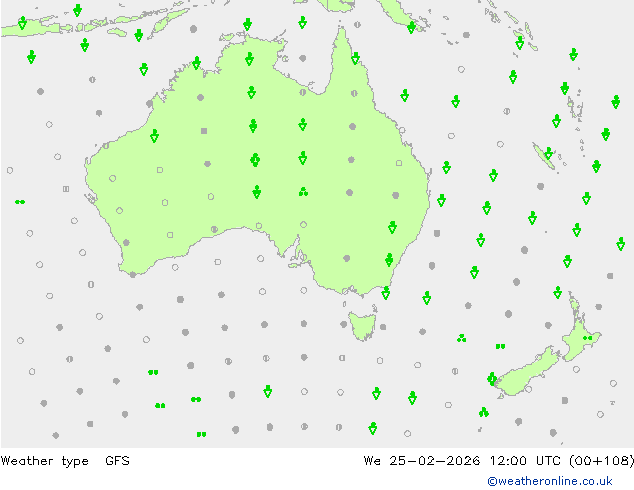Click three-dot shower symbol in central Australia
This screenshot has height=490, width=634.
303,192
